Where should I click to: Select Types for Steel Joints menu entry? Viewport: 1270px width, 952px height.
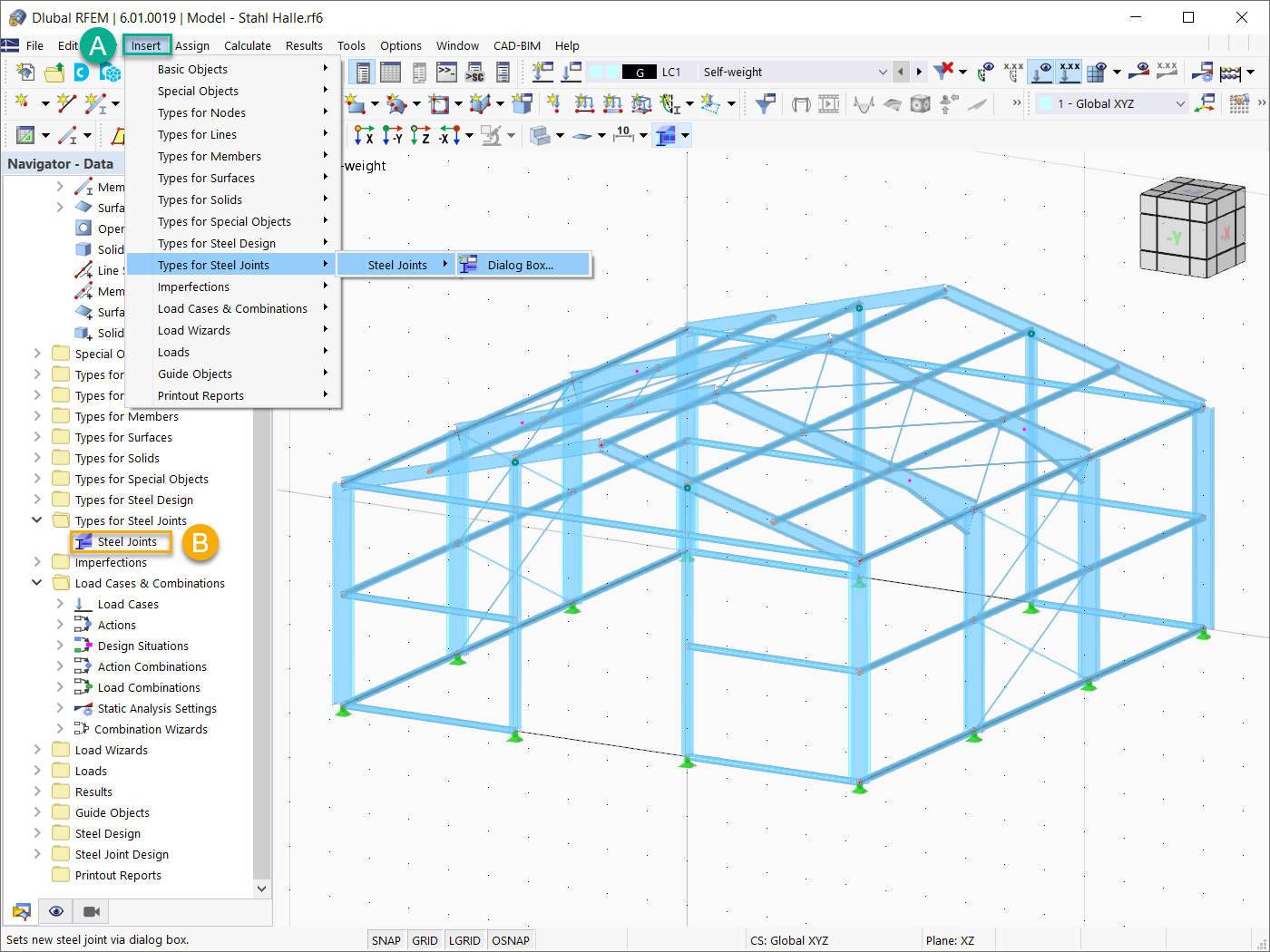click(232, 265)
